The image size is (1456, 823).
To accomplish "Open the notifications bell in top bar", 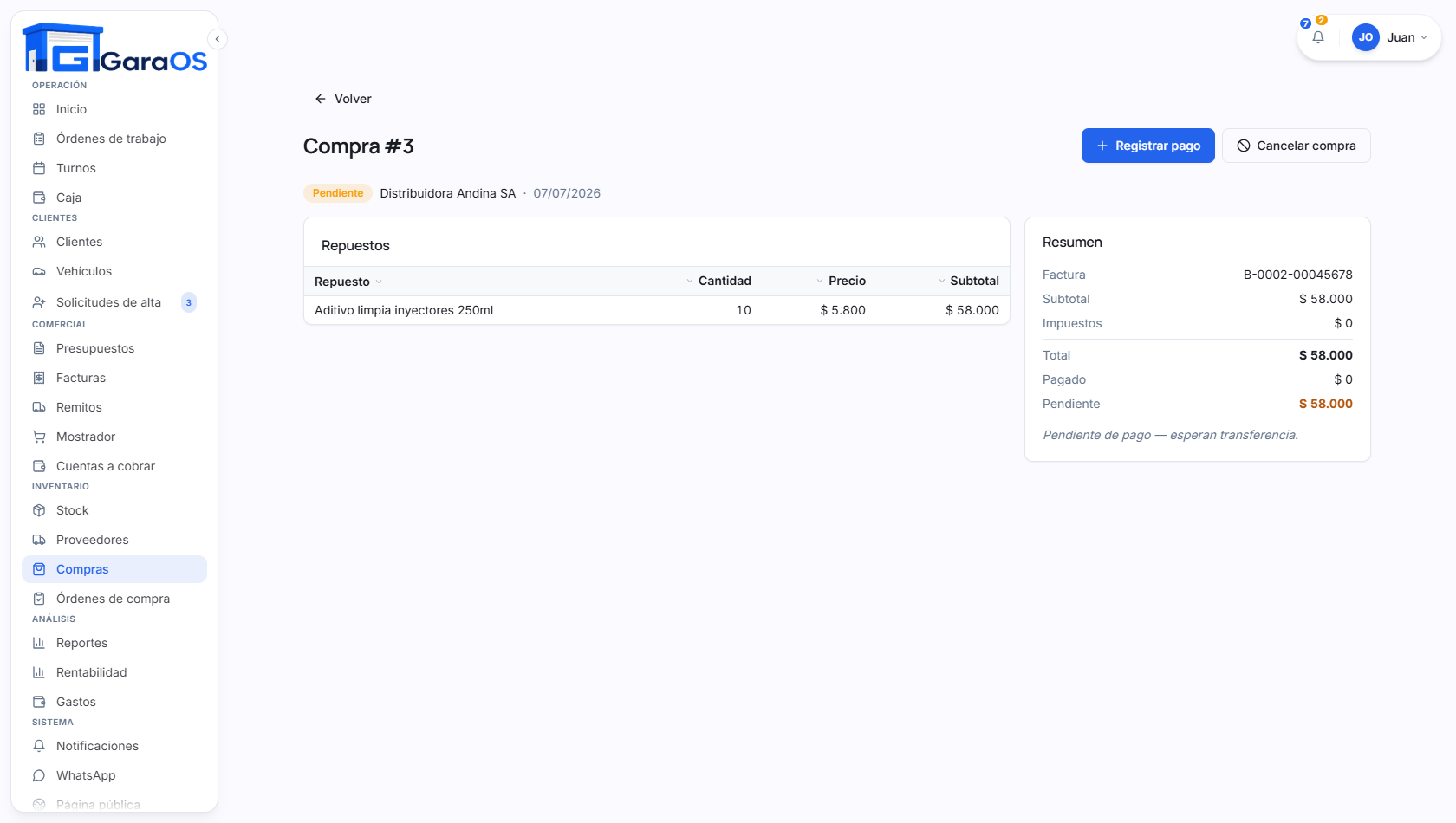I will pyautogui.click(x=1318, y=37).
